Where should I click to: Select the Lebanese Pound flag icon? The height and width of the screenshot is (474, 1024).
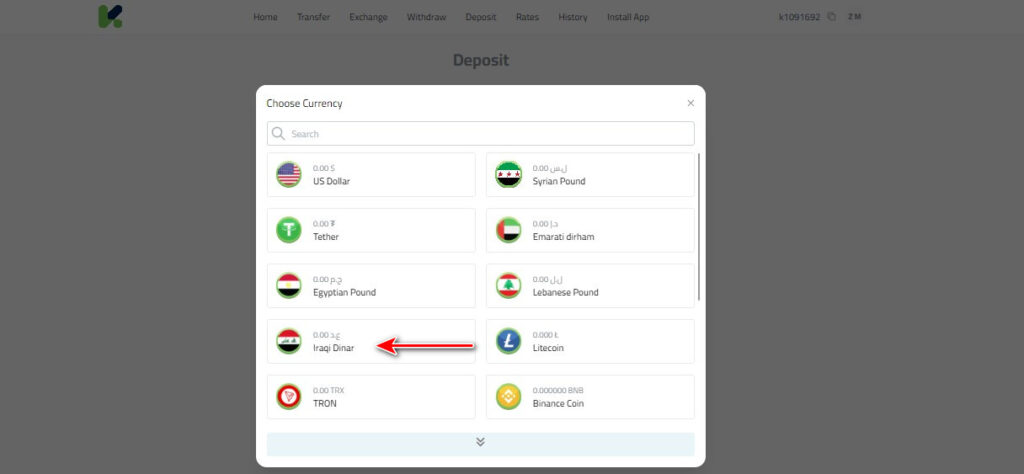click(508, 285)
